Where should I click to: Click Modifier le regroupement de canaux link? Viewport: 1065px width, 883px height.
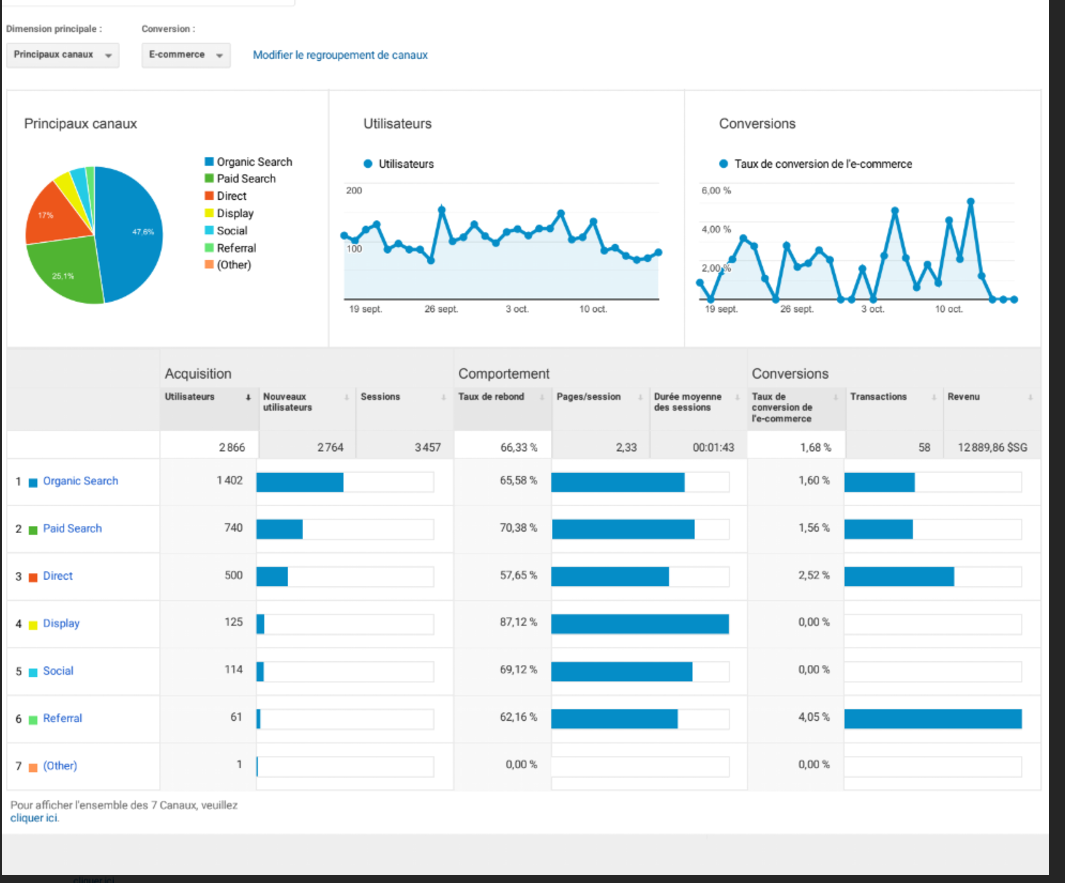point(340,55)
